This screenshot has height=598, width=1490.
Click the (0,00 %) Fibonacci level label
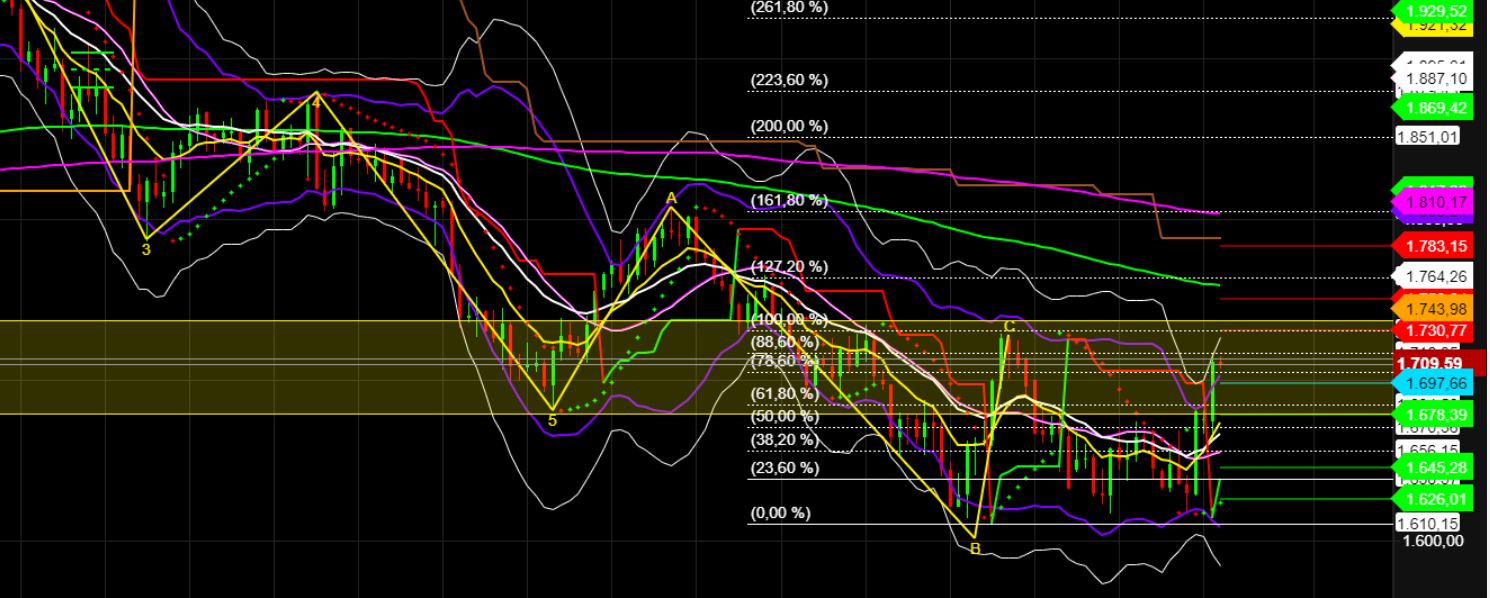coord(781,513)
